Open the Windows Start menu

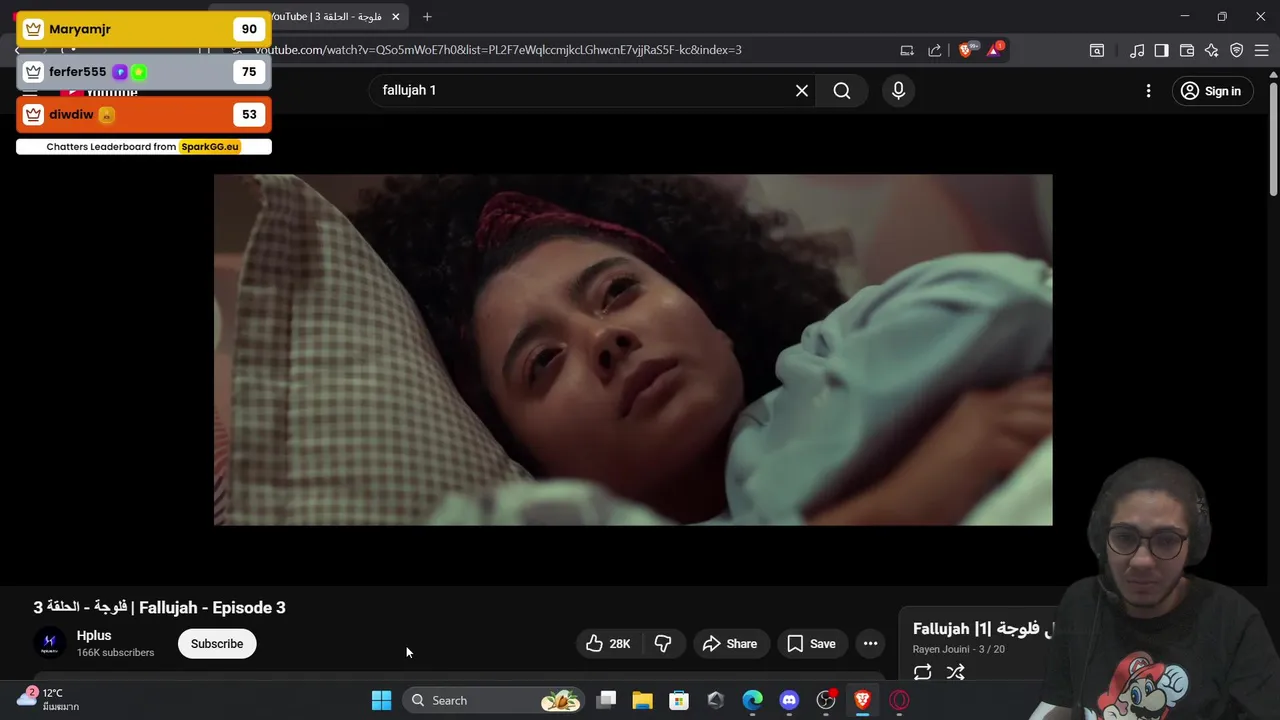click(x=381, y=700)
